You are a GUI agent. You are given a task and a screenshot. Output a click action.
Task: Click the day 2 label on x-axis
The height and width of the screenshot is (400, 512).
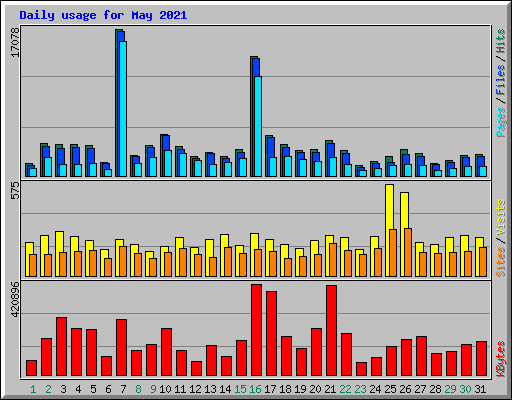point(48,389)
